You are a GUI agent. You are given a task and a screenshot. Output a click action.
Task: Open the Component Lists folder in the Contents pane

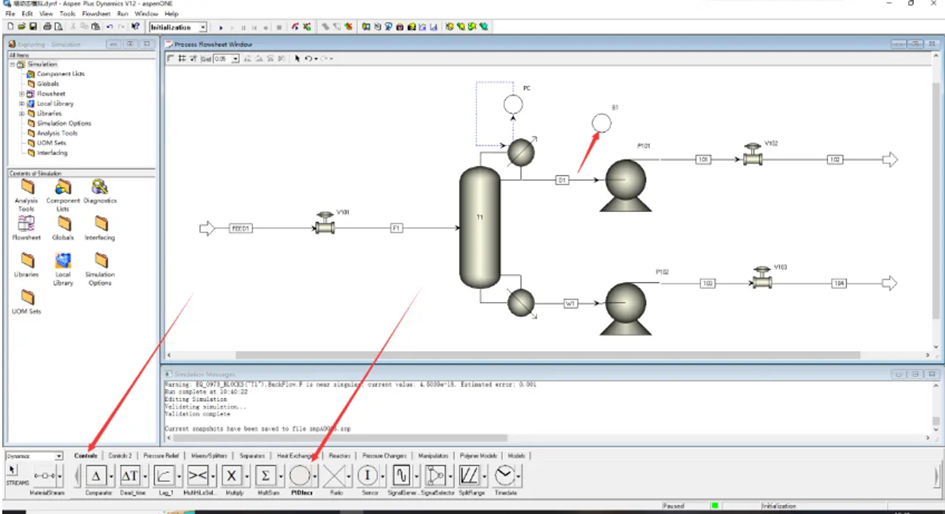click(x=63, y=195)
